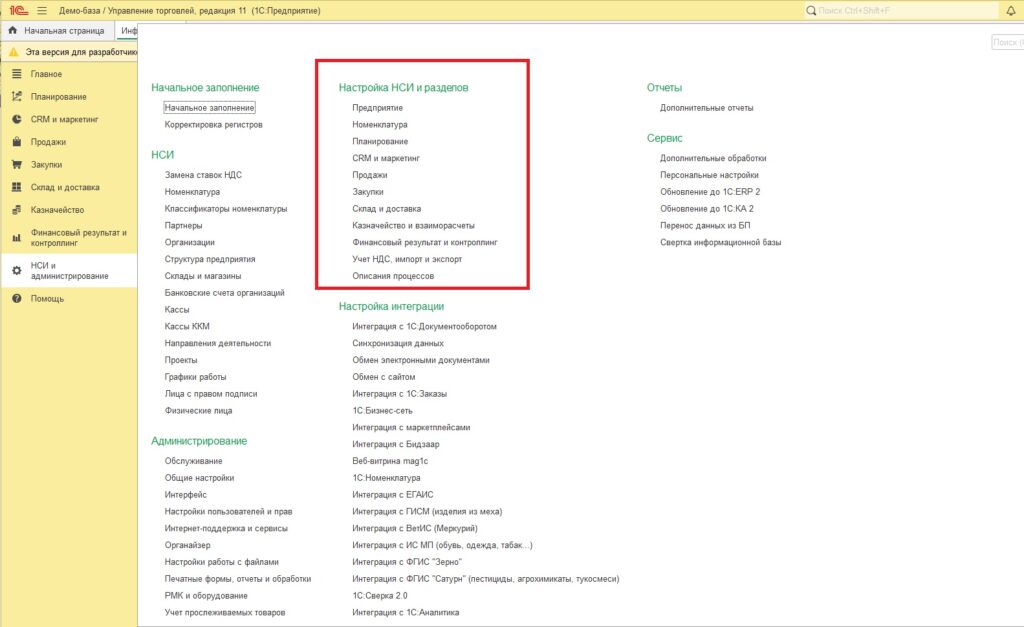Image resolution: width=1024 pixels, height=627 pixels.
Task: Click the notifications bell icon
Action: pos(1011,10)
